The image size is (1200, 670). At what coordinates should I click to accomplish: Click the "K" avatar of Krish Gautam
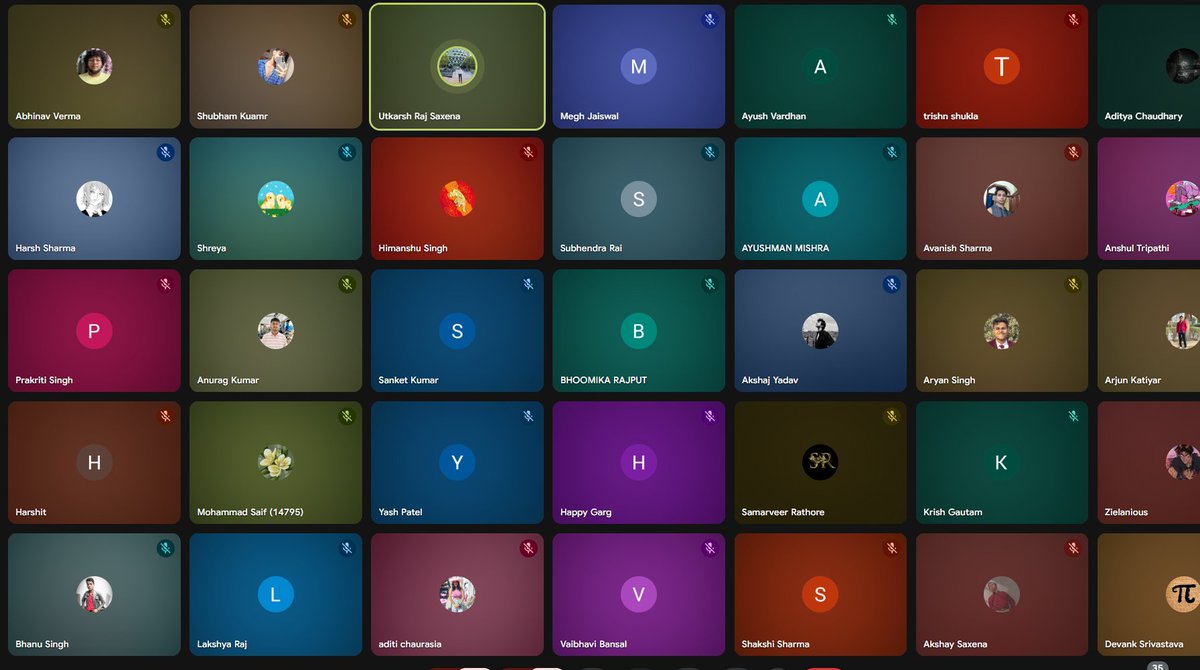pos(1001,462)
